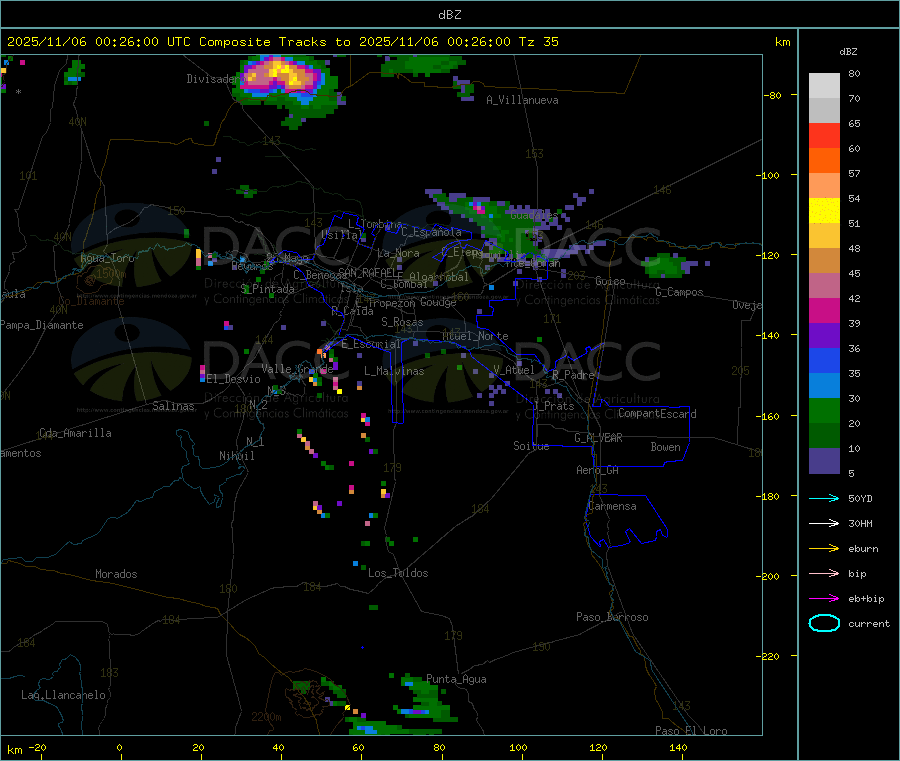
Task: Click the yellow eburn arrow legend icon
Action: pyautogui.click(x=824, y=549)
